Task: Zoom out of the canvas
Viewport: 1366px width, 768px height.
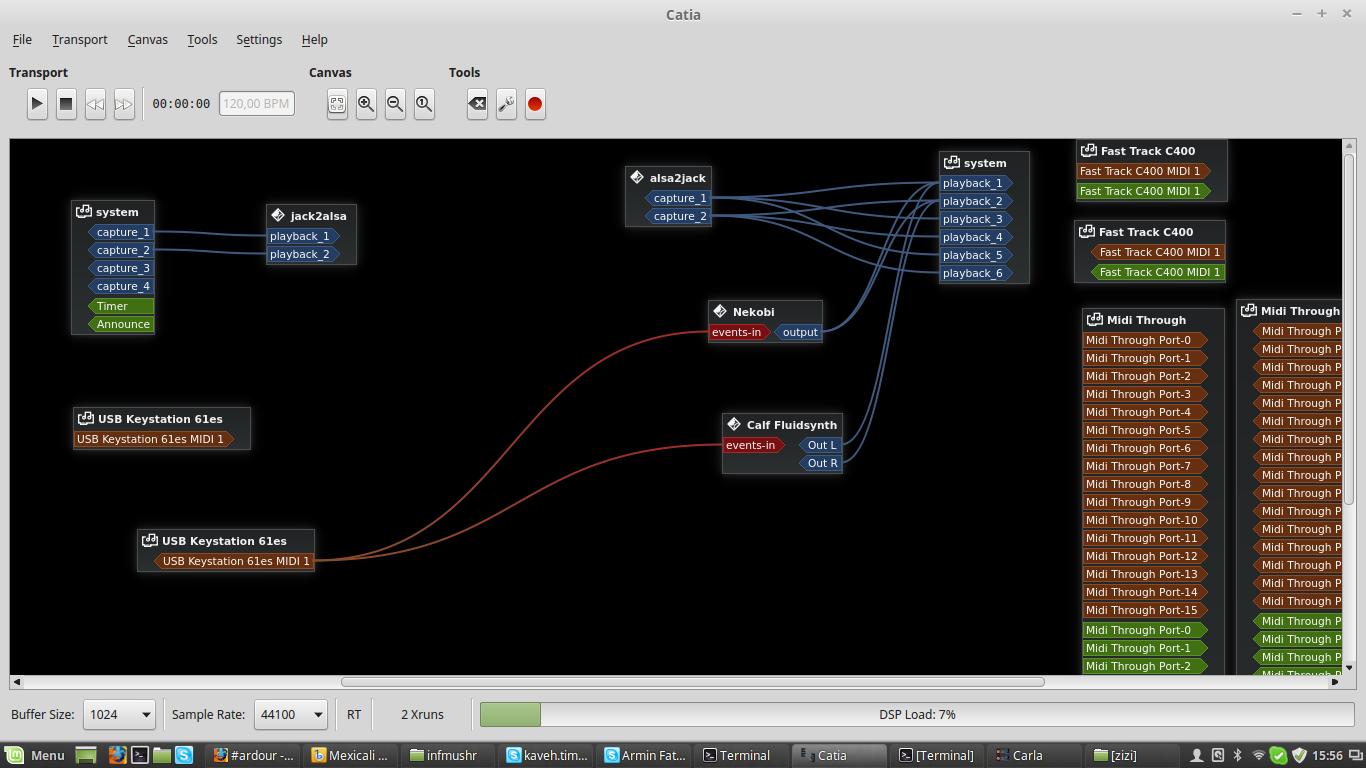Action: click(395, 103)
